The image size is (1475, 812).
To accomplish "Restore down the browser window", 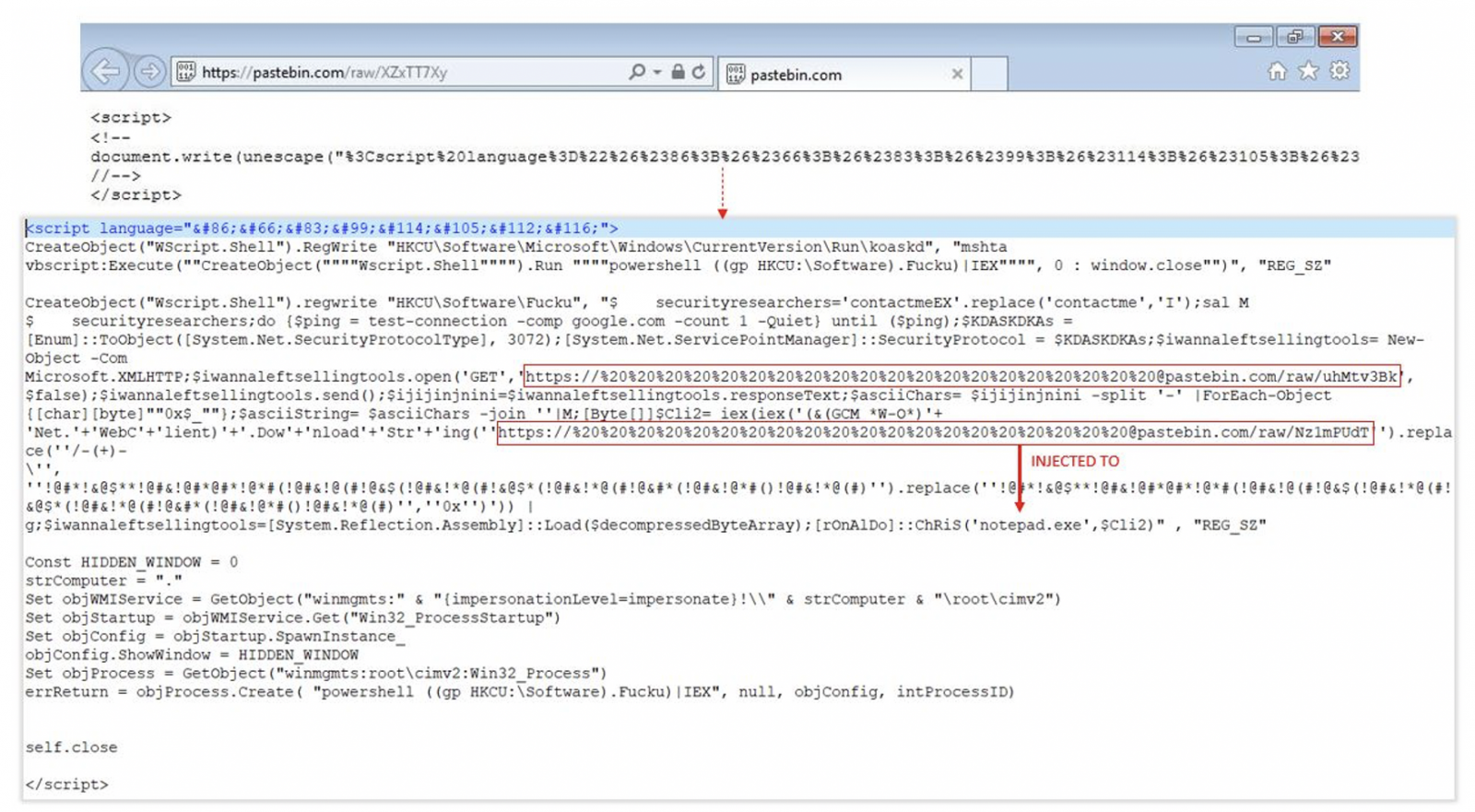I will 1295,37.
